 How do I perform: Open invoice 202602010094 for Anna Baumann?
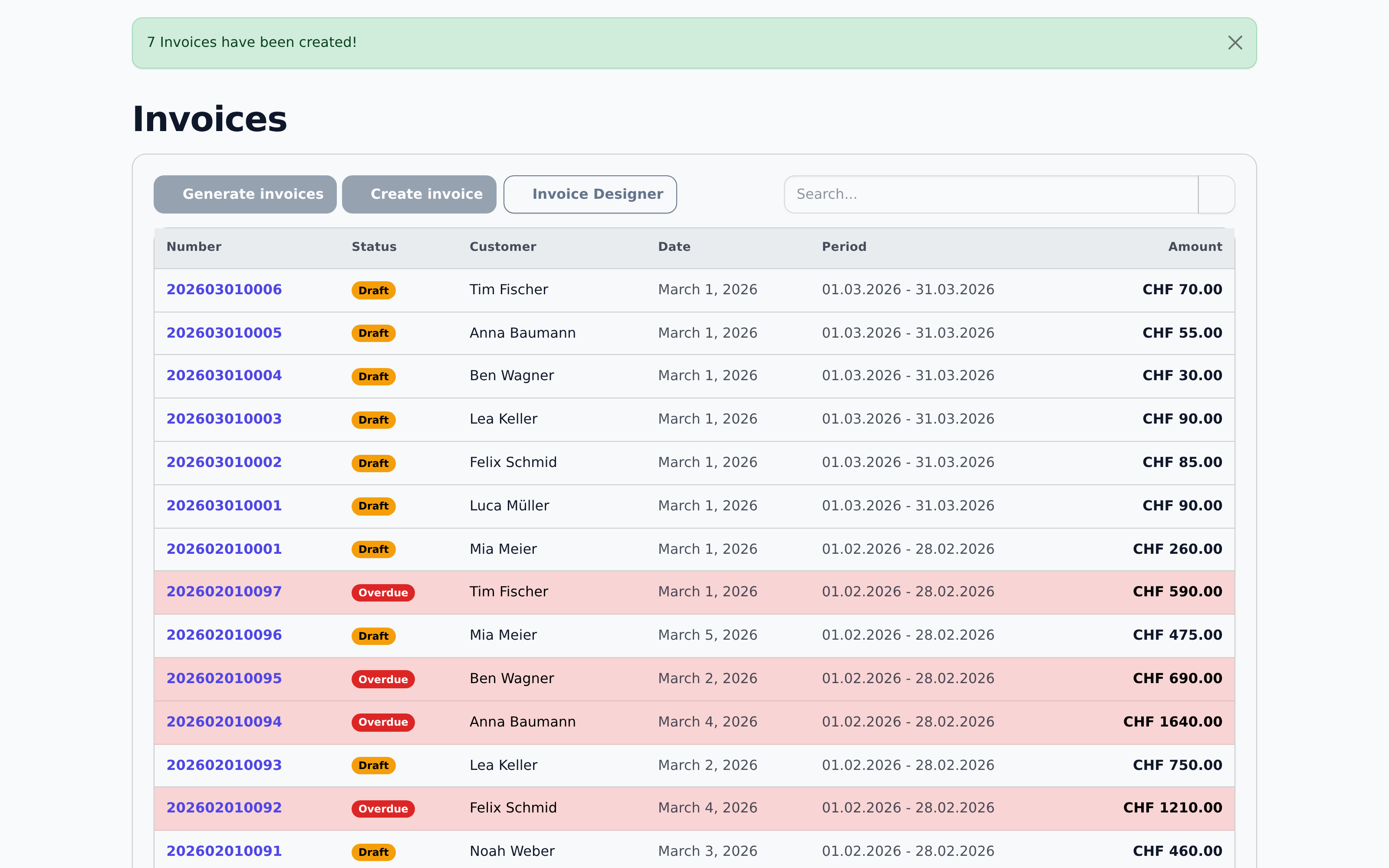tap(224, 722)
